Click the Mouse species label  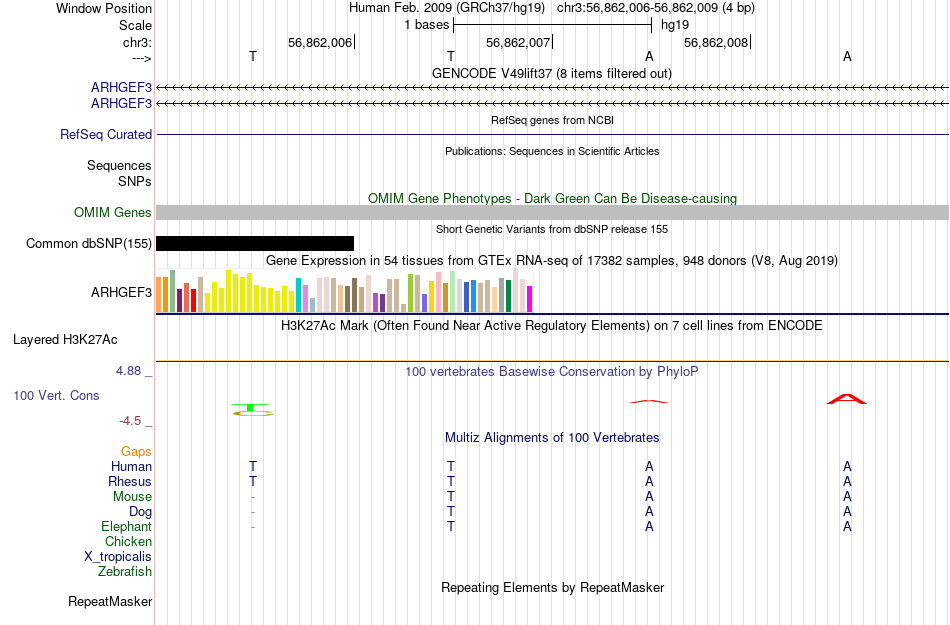click(132, 497)
